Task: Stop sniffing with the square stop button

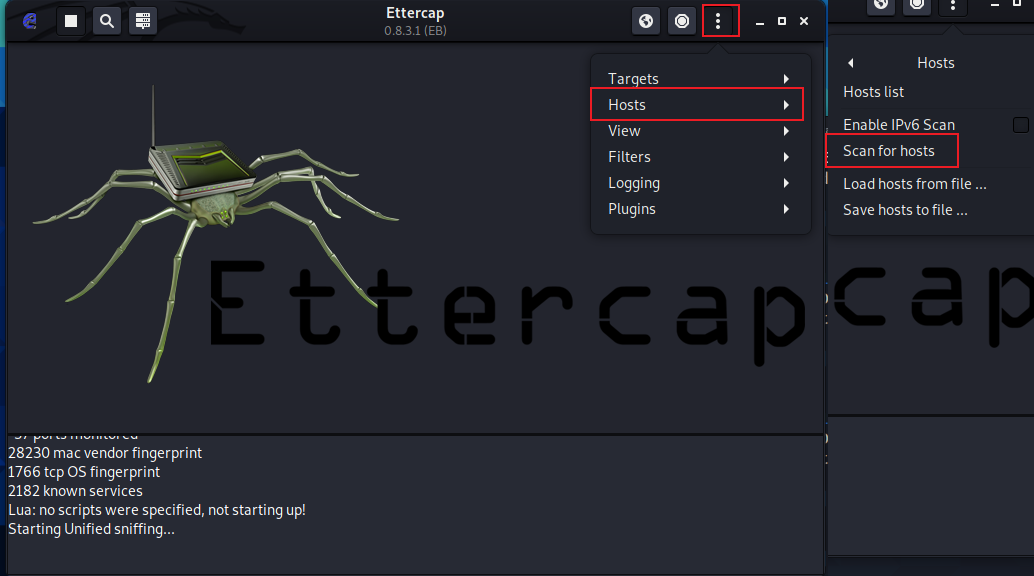Action: click(x=71, y=21)
